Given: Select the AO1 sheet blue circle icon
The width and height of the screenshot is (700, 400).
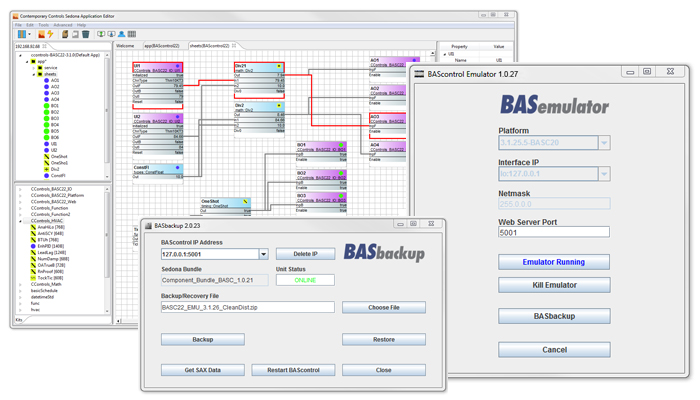Looking at the screenshot, I should coord(46,80).
